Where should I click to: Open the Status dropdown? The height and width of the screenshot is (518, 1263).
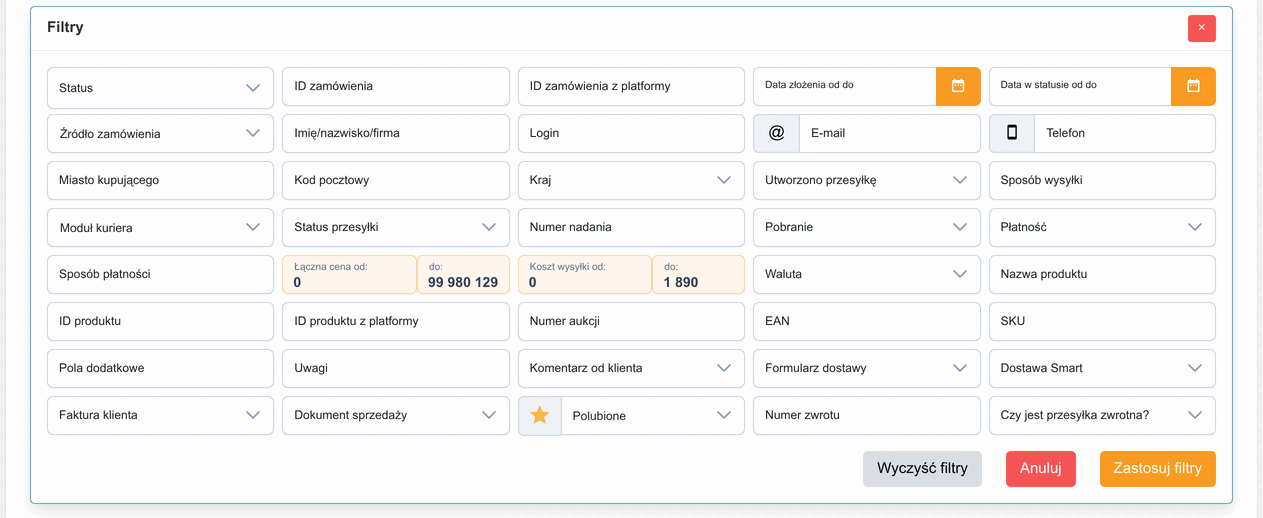tap(160, 87)
